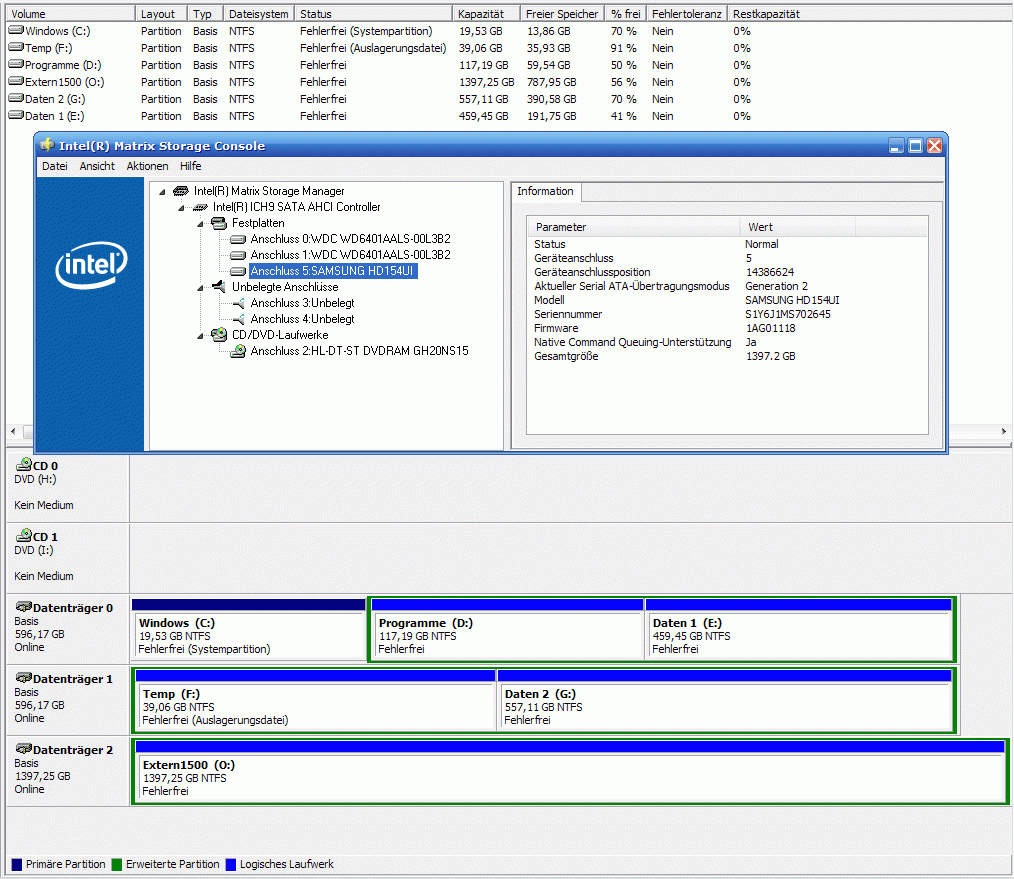Image resolution: width=1014 pixels, height=879 pixels.
Task: Sort by the Freier Speicher column header
Action: [563, 14]
